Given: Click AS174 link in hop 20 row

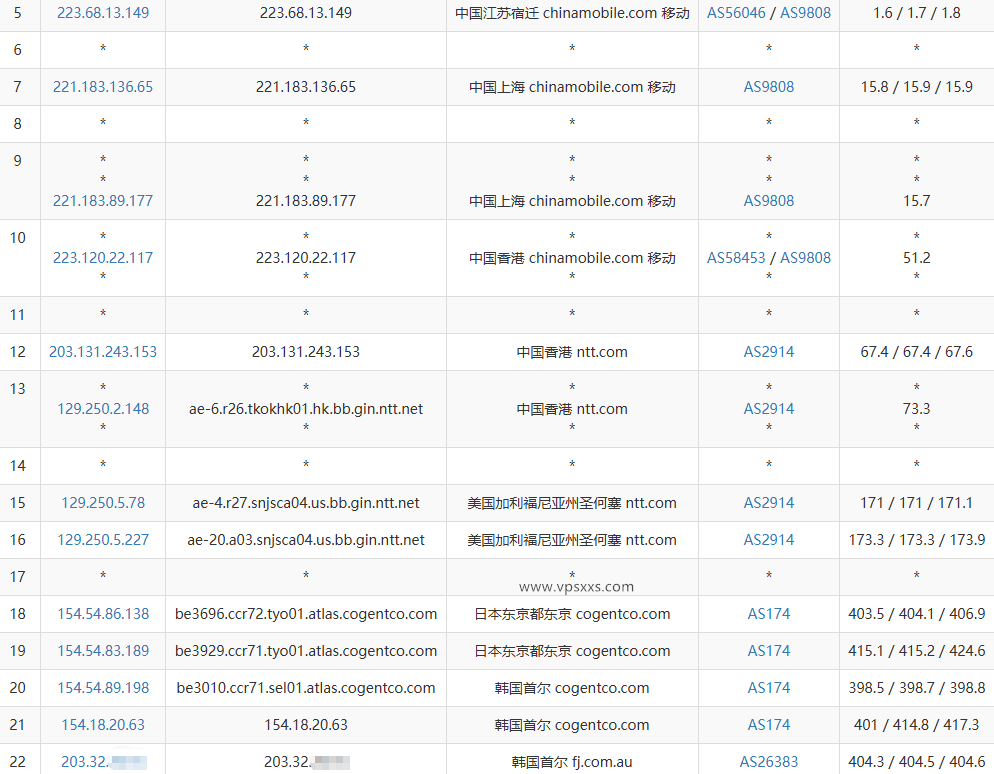Looking at the screenshot, I should [x=768, y=688].
